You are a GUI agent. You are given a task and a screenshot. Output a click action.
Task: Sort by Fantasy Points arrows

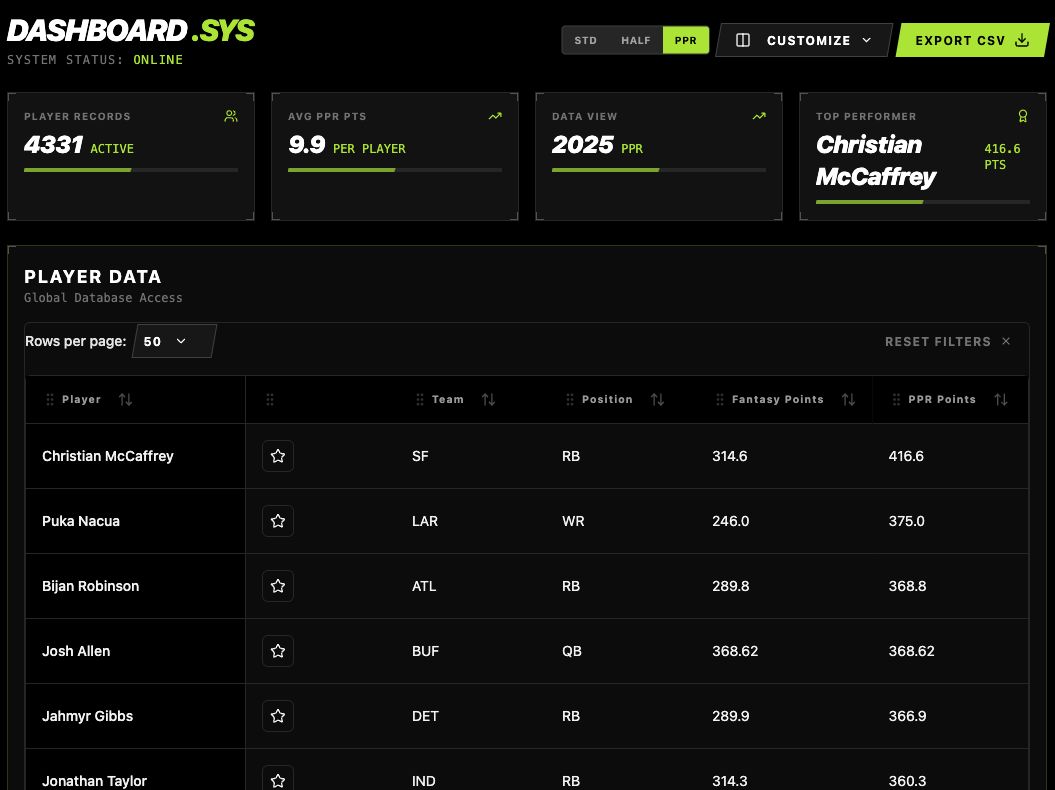coord(848,400)
